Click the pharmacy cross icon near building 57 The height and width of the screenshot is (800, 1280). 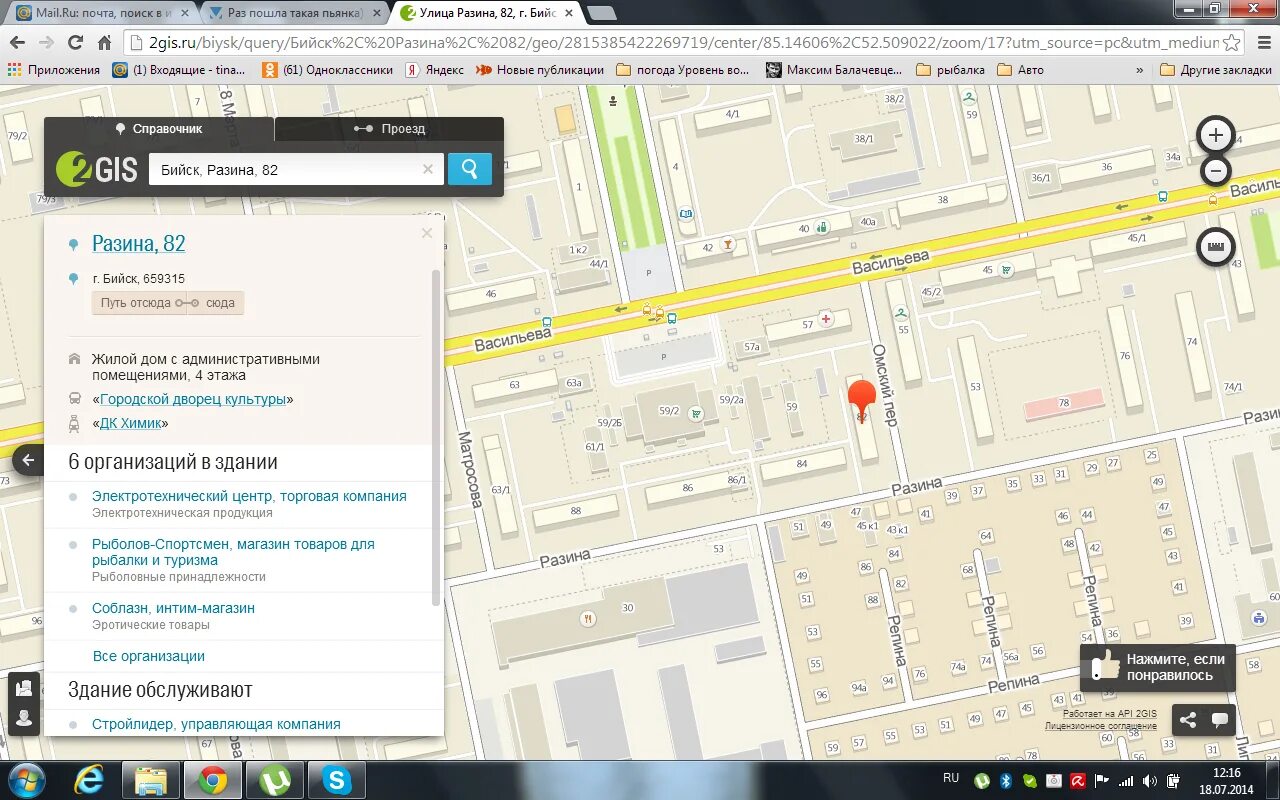click(826, 319)
